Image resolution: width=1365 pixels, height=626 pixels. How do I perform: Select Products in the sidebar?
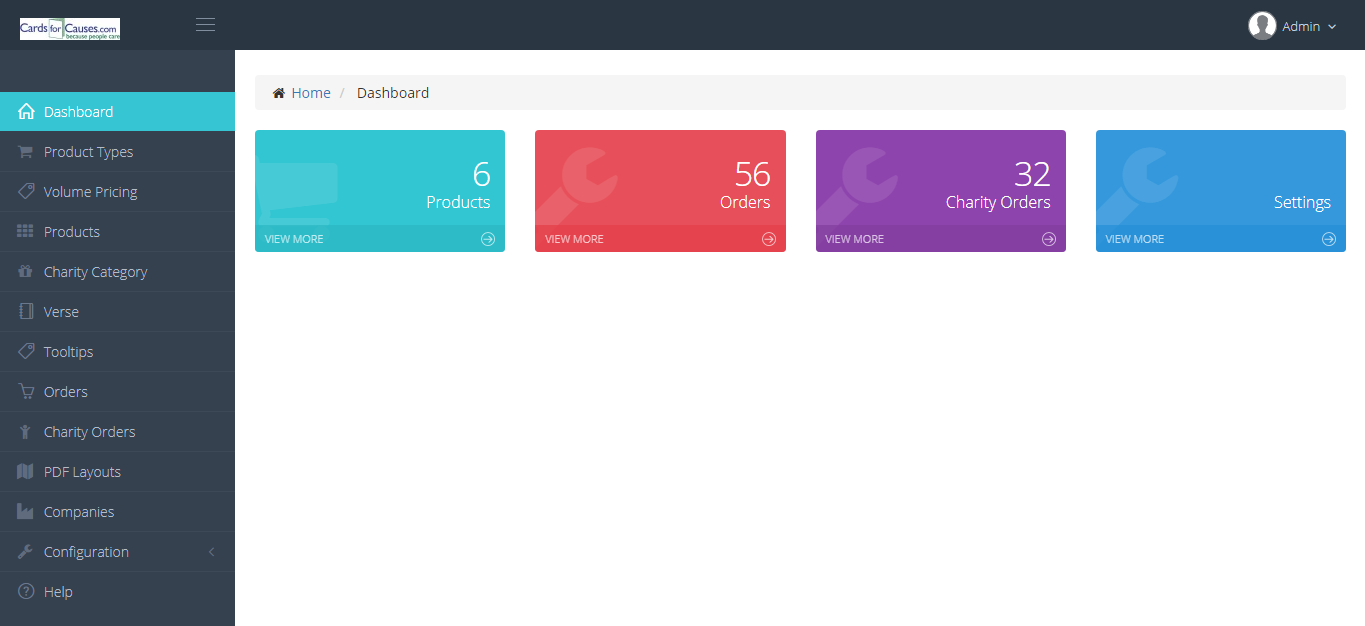click(117, 232)
